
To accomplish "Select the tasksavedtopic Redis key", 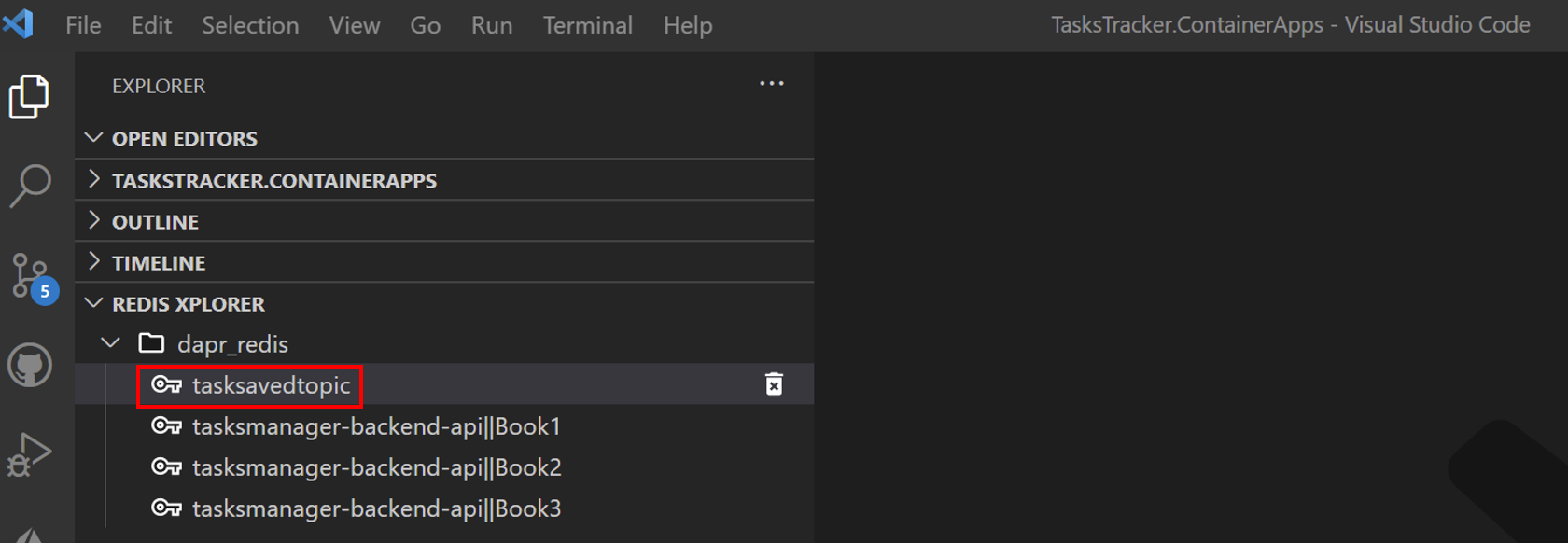I will pyautogui.click(x=271, y=385).
